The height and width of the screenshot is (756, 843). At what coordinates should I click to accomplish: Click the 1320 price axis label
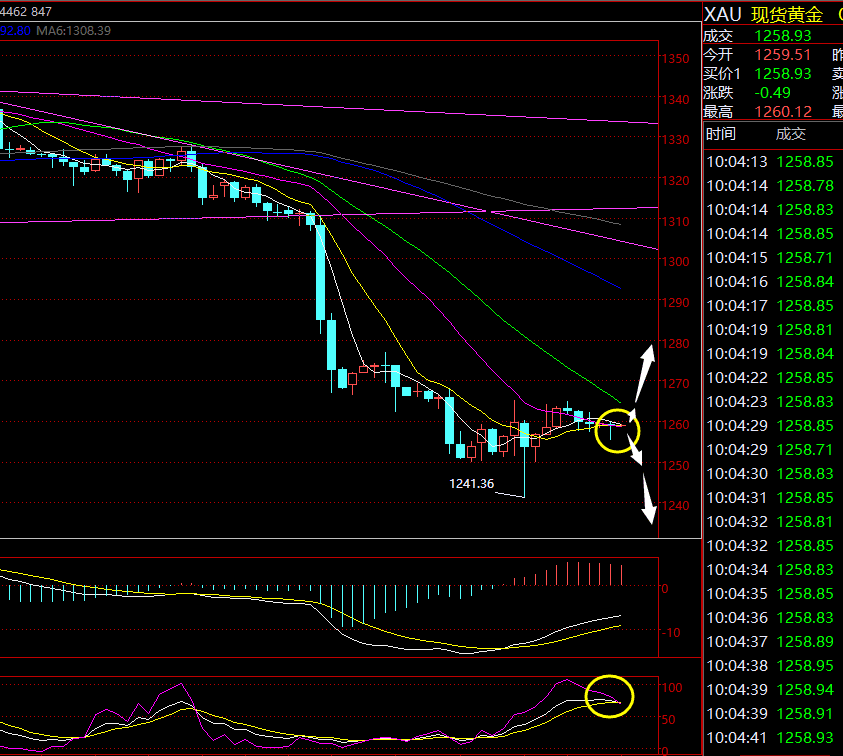[675, 181]
